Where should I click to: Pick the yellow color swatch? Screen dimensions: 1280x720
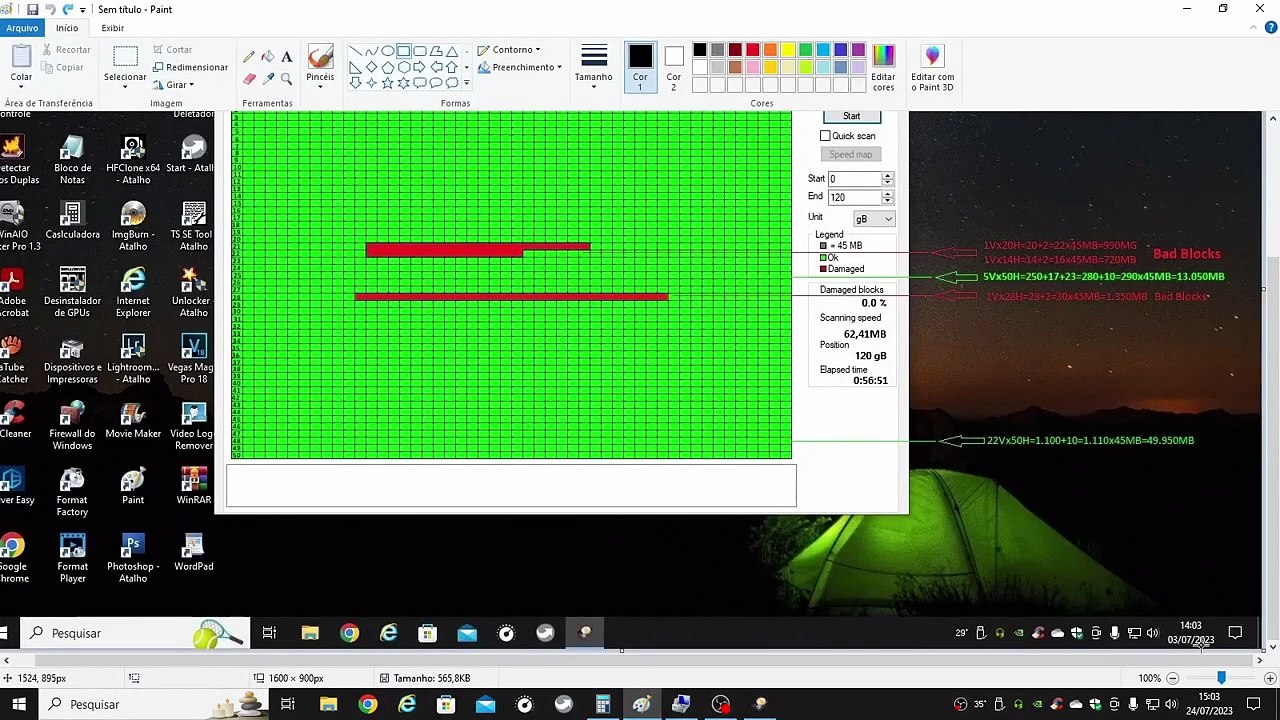pyautogui.click(x=788, y=50)
